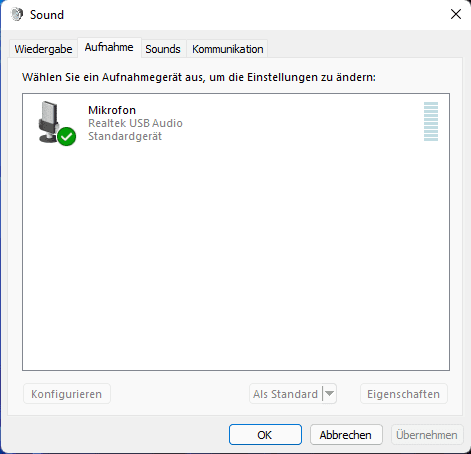The width and height of the screenshot is (471, 454).
Task: Go to the Sounds tab
Action: point(163,49)
